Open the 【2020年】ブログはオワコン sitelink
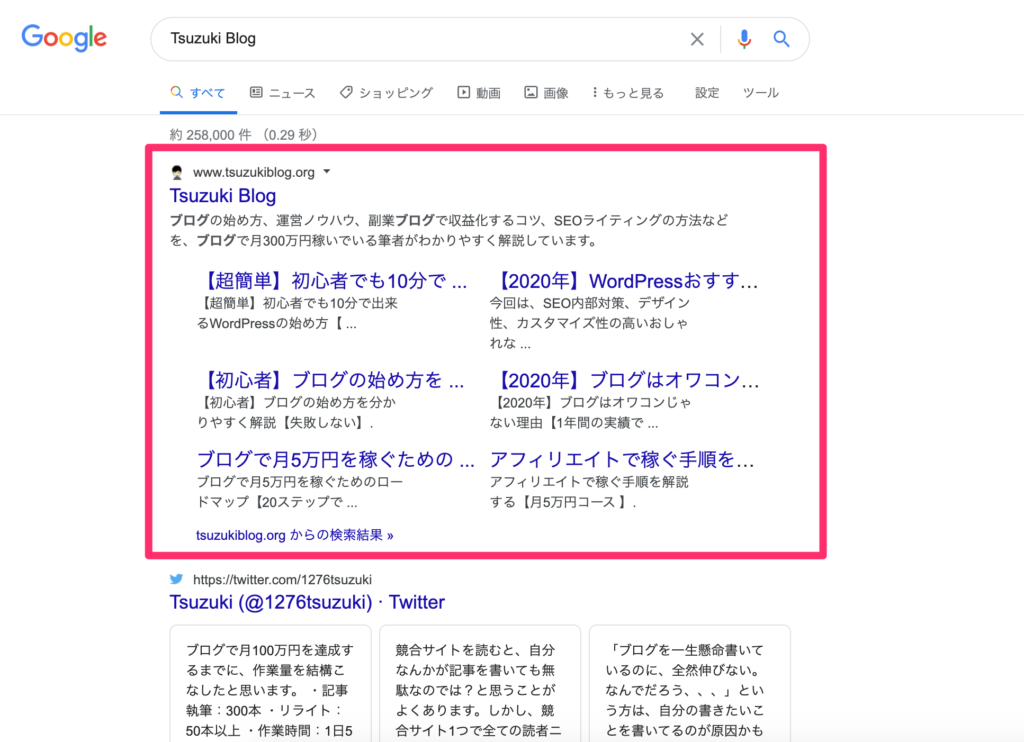 pos(624,380)
